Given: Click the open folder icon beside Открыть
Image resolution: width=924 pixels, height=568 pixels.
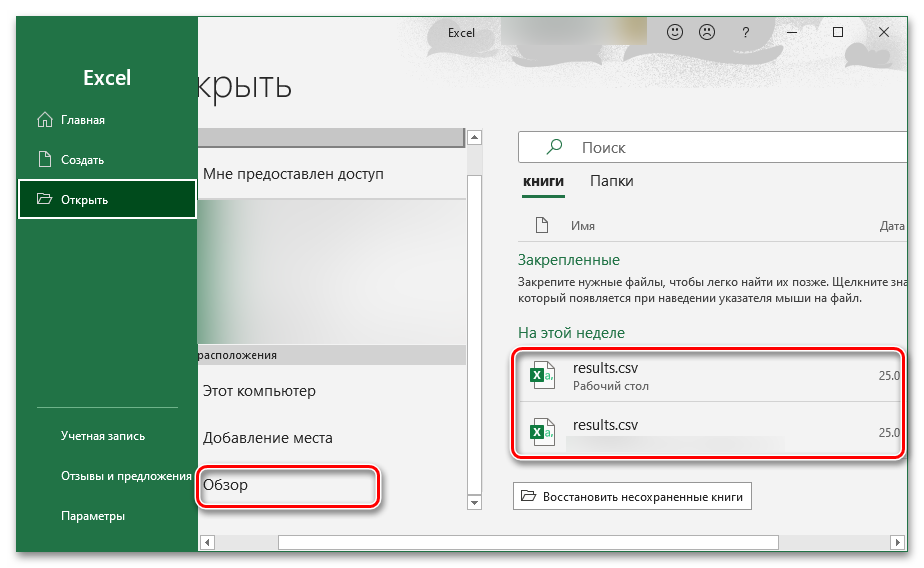Looking at the screenshot, I should tap(43, 199).
